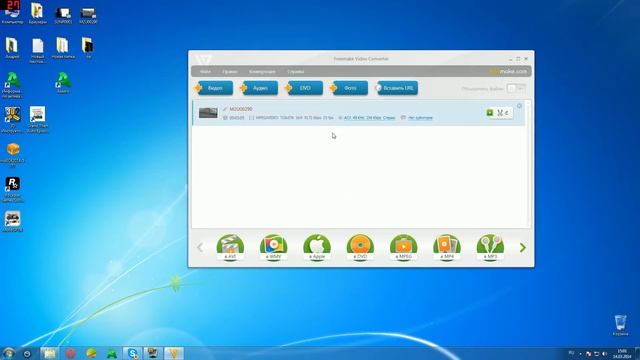The height and width of the screenshot is (360, 640).
Task: Open the 'Конвертация' menu
Action: pos(262,71)
